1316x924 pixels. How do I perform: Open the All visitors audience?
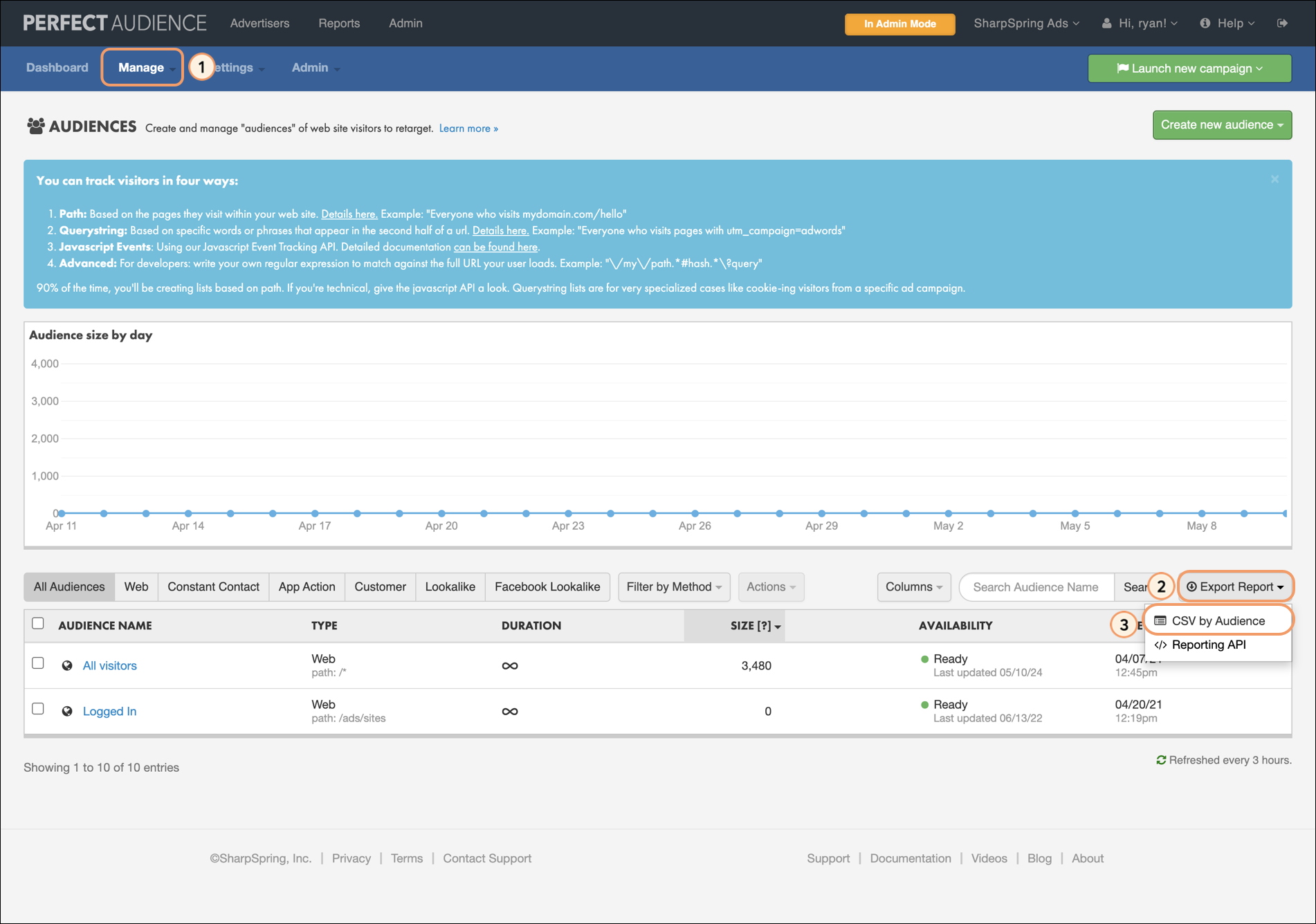click(x=110, y=665)
